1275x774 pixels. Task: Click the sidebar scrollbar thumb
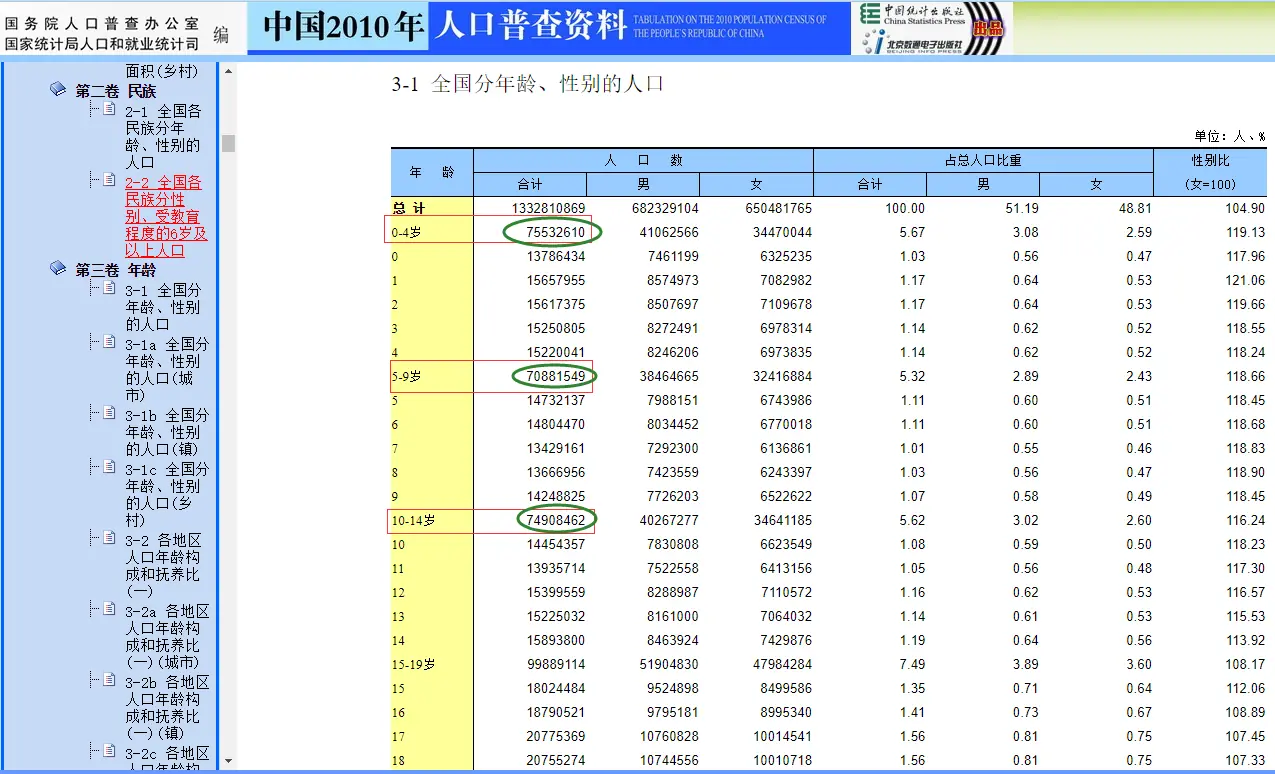[x=228, y=143]
